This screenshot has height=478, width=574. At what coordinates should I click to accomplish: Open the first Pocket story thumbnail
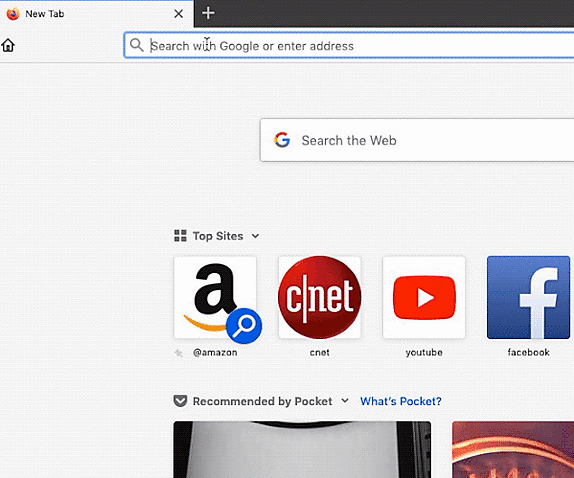click(x=302, y=449)
